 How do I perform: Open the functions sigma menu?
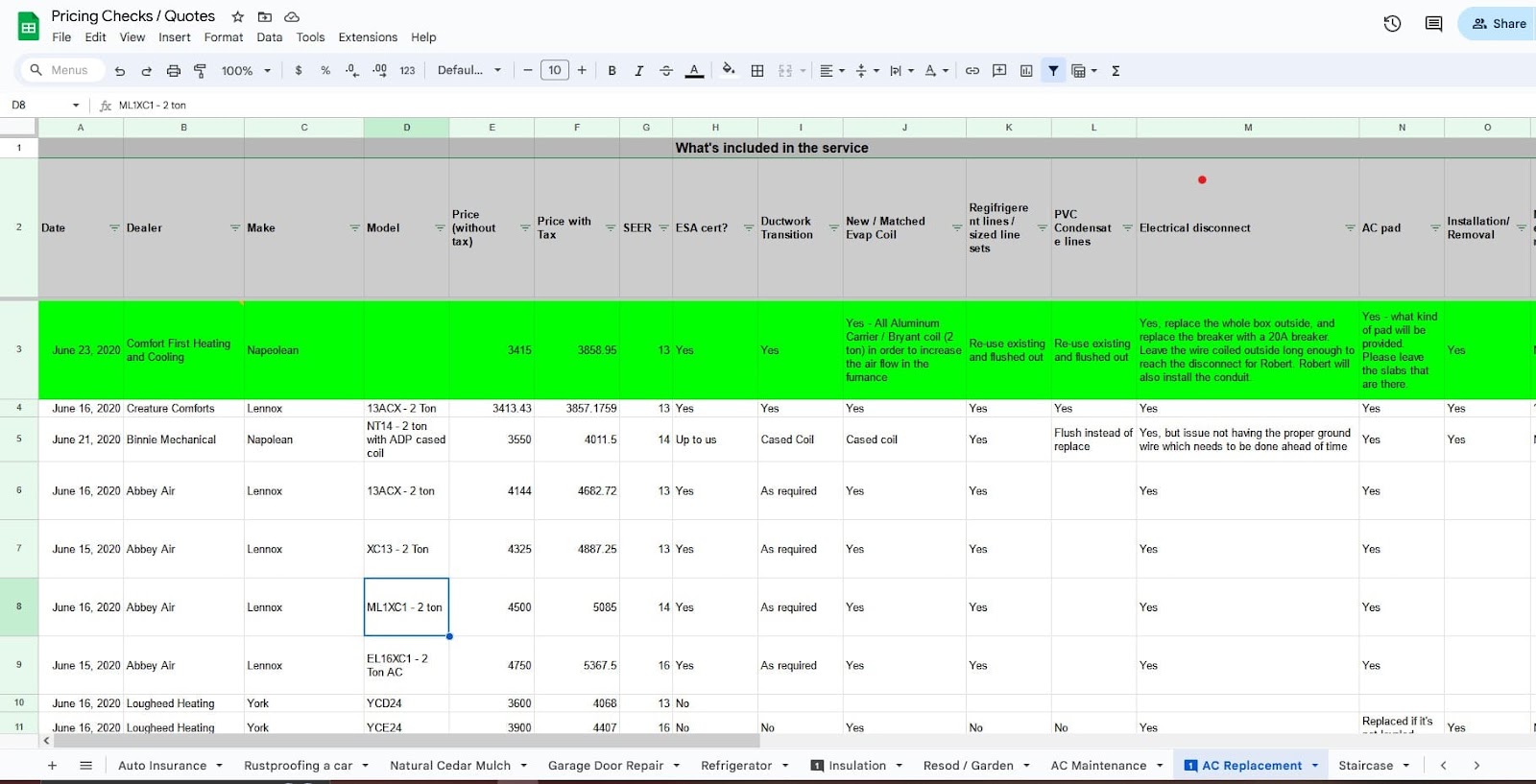coord(1116,71)
